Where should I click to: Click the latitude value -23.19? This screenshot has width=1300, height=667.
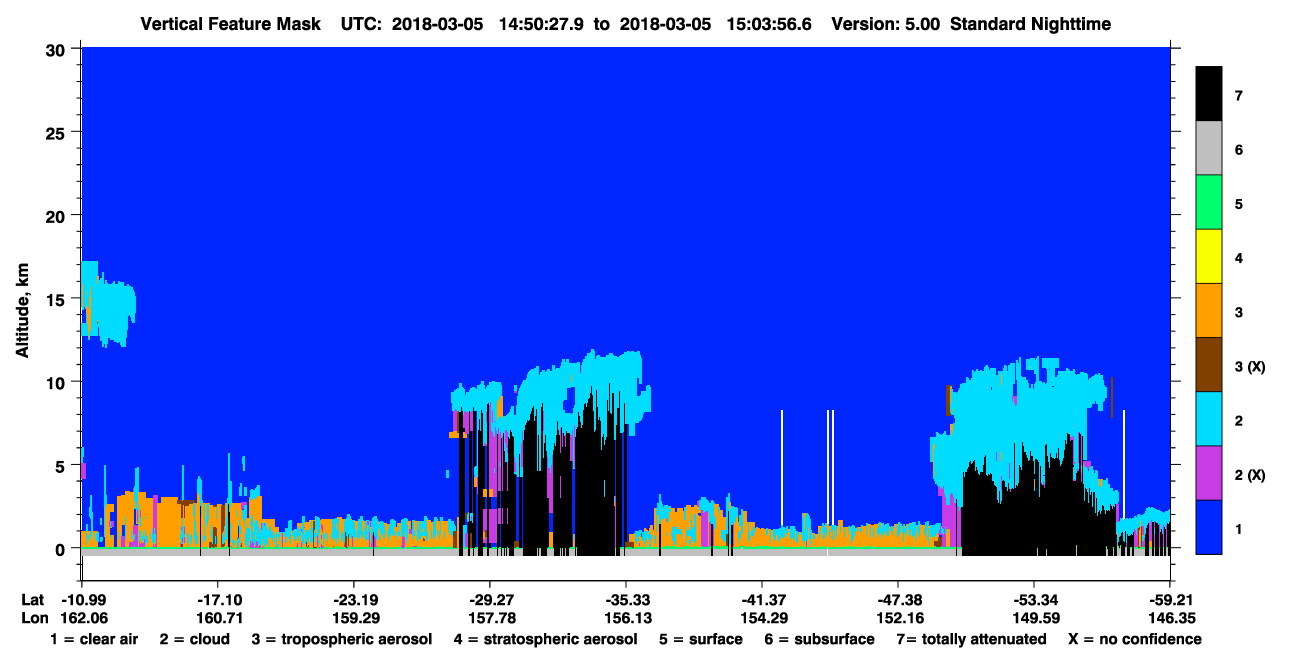(353, 600)
